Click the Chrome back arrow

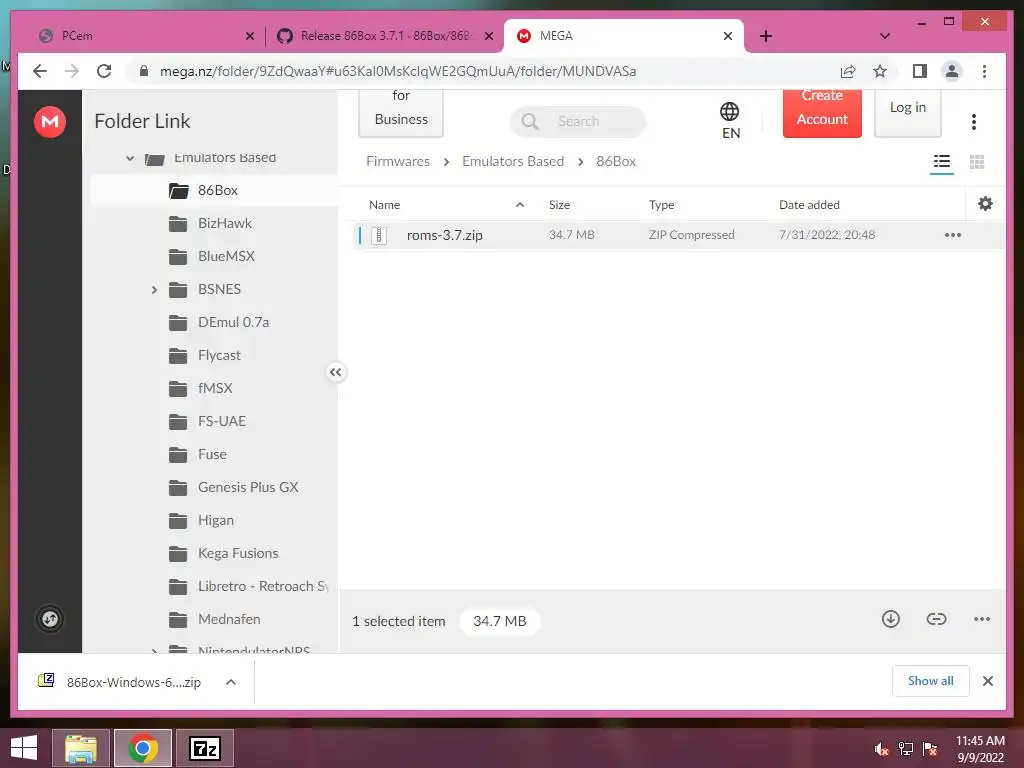(40, 71)
